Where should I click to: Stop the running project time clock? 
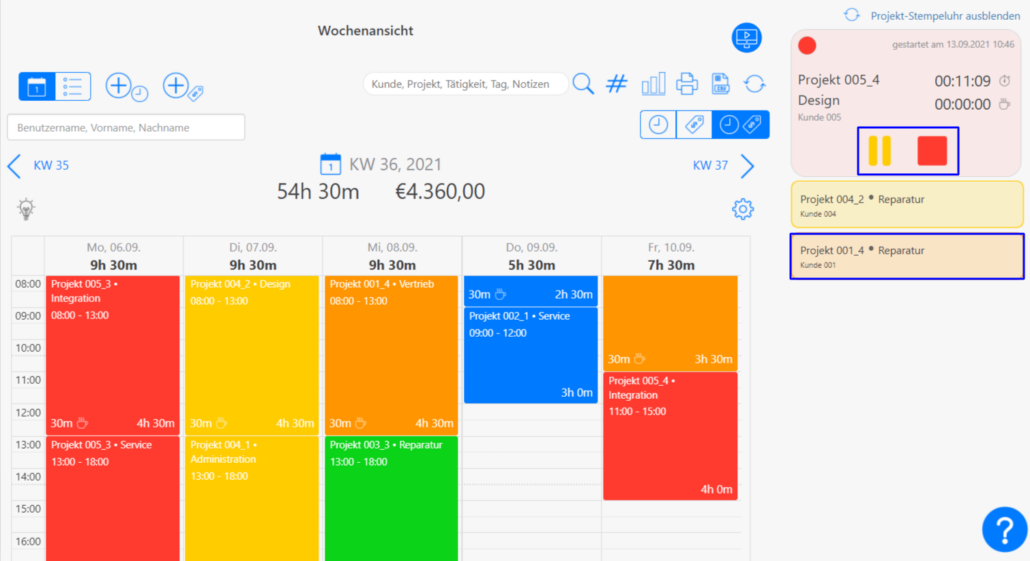[x=932, y=151]
